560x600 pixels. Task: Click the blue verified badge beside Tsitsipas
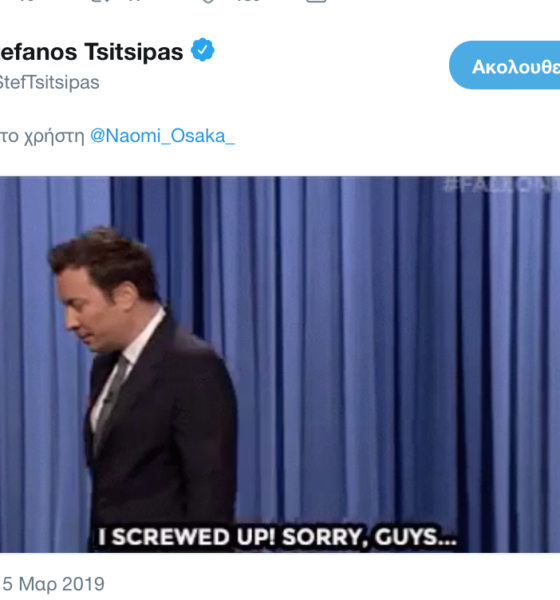click(202, 50)
